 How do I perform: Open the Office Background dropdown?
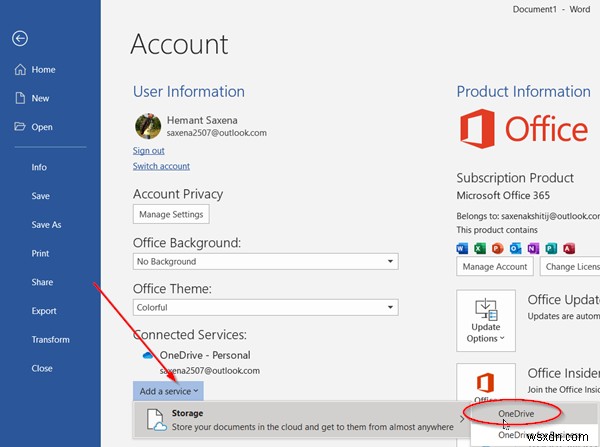click(265, 261)
